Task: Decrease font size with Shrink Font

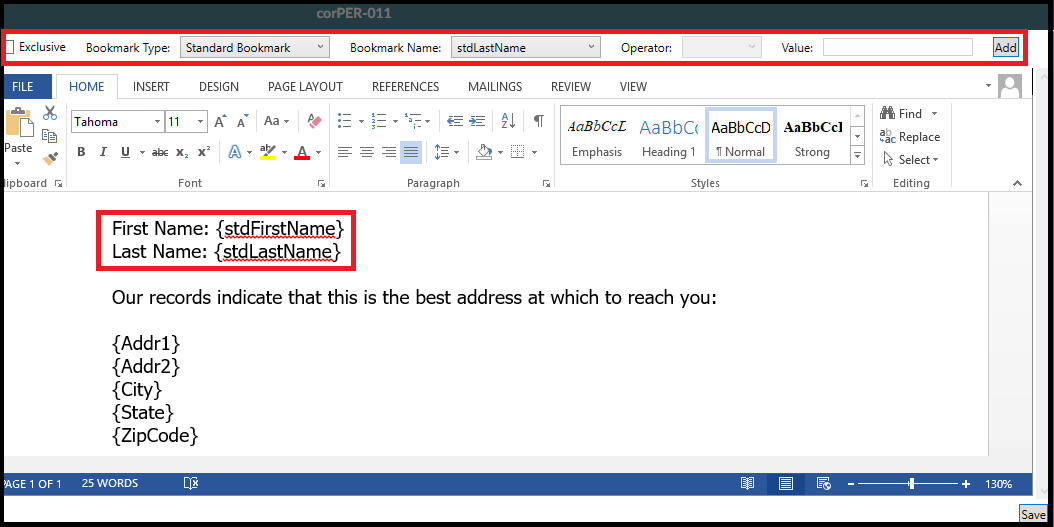Action: pos(242,122)
